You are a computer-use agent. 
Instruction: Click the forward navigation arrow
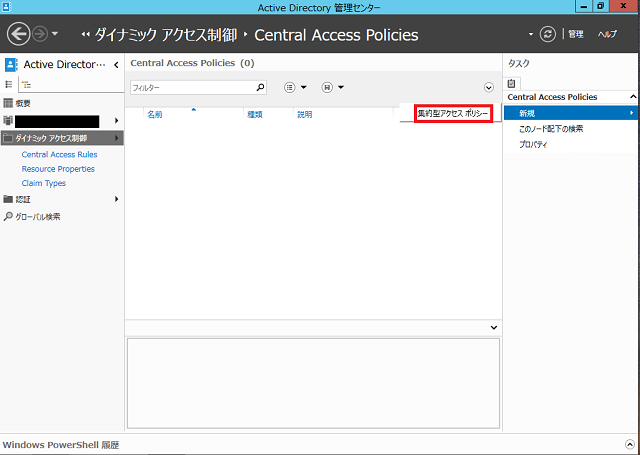click(39, 35)
